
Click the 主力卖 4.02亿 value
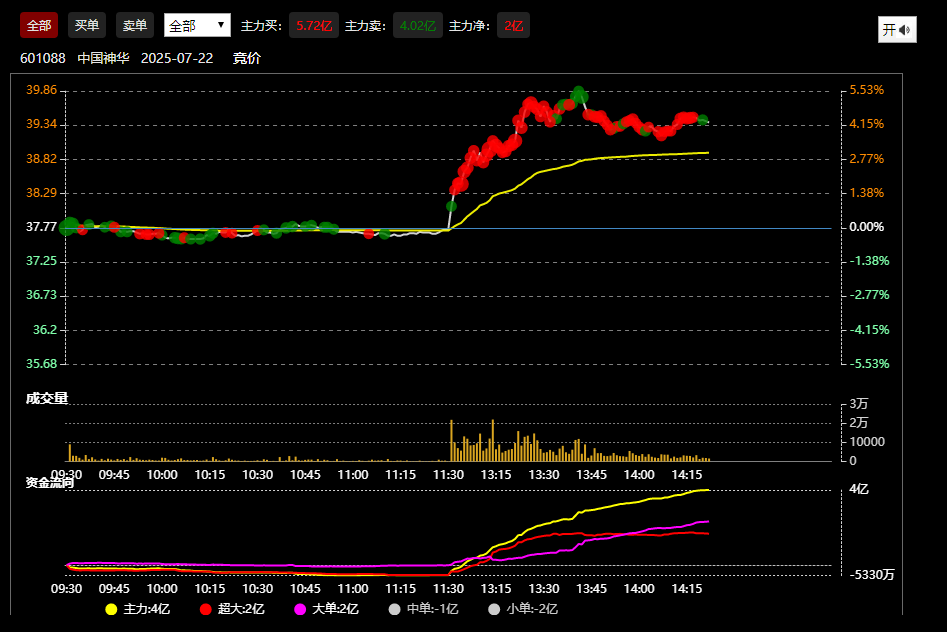point(417,25)
